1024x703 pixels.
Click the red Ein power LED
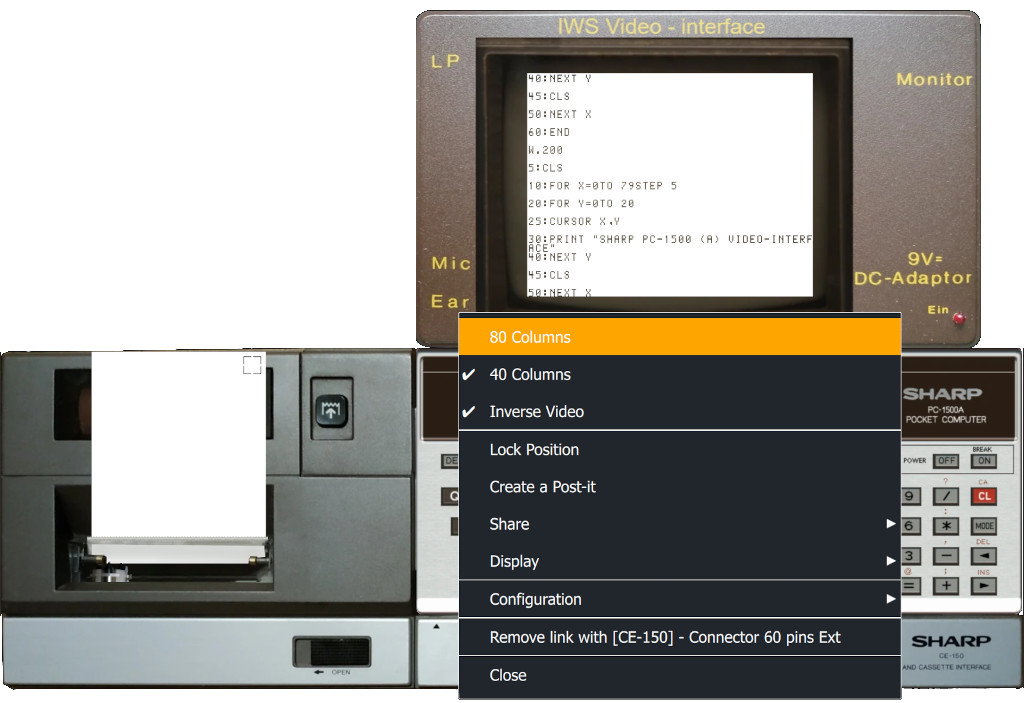[960, 319]
